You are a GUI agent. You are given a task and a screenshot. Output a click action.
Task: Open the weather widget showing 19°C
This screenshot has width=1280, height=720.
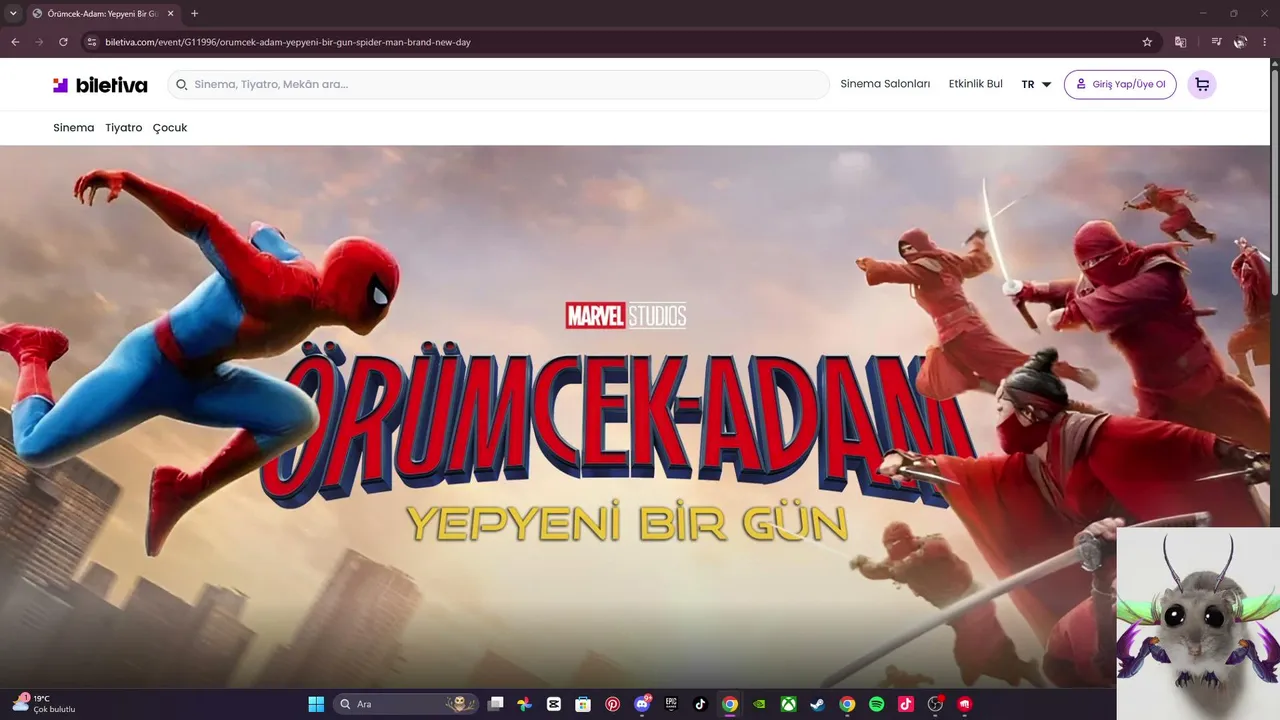[44, 704]
